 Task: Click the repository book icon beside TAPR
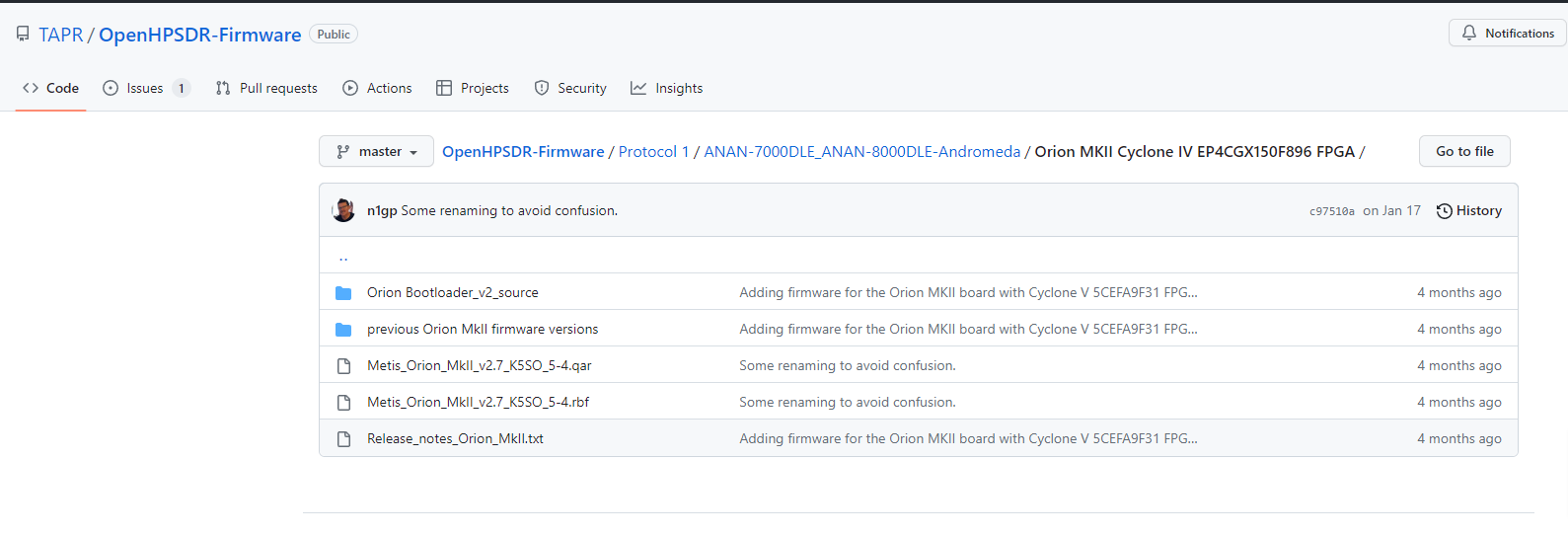click(x=23, y=35)
